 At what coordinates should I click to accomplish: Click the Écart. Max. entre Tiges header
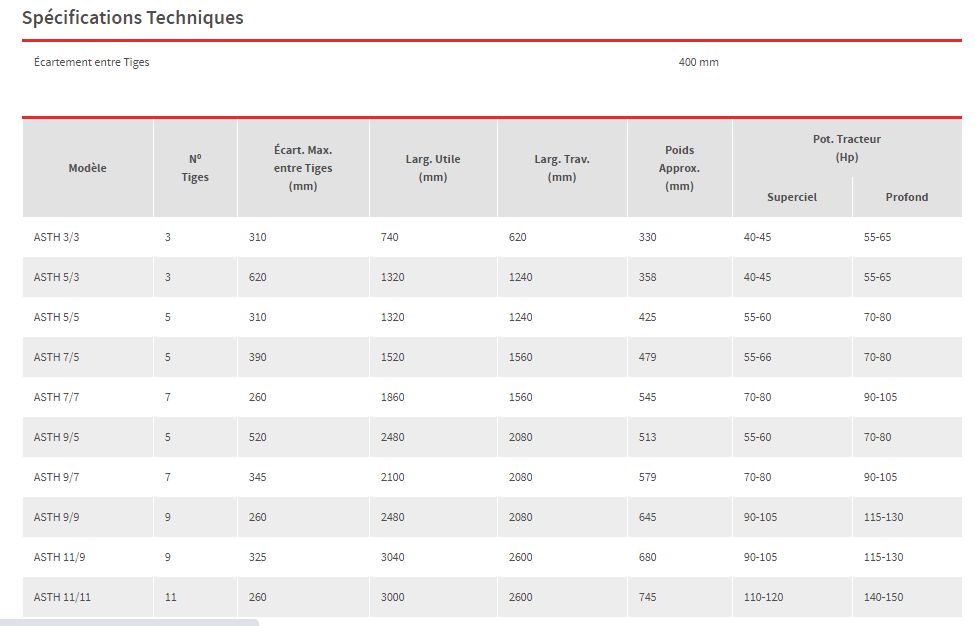303,168
